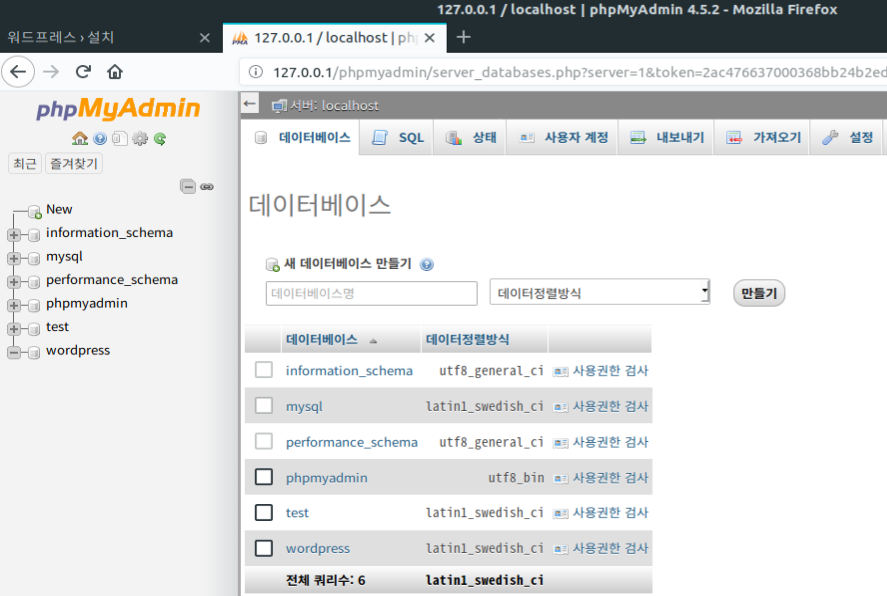Open the wordpress database link in table
887x596 pixels.
click(318, 548)
